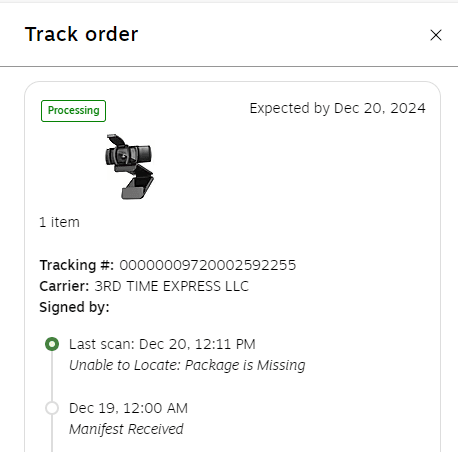This screenshot has width=458, height=452.
Task: Click the green Processing status badge
Action: click(x=73, y=111)
